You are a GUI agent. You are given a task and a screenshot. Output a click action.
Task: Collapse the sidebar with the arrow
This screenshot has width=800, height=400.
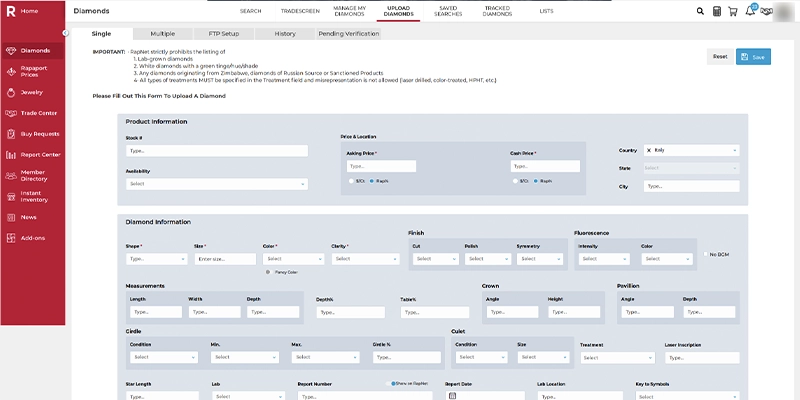[x=65, y=33]
